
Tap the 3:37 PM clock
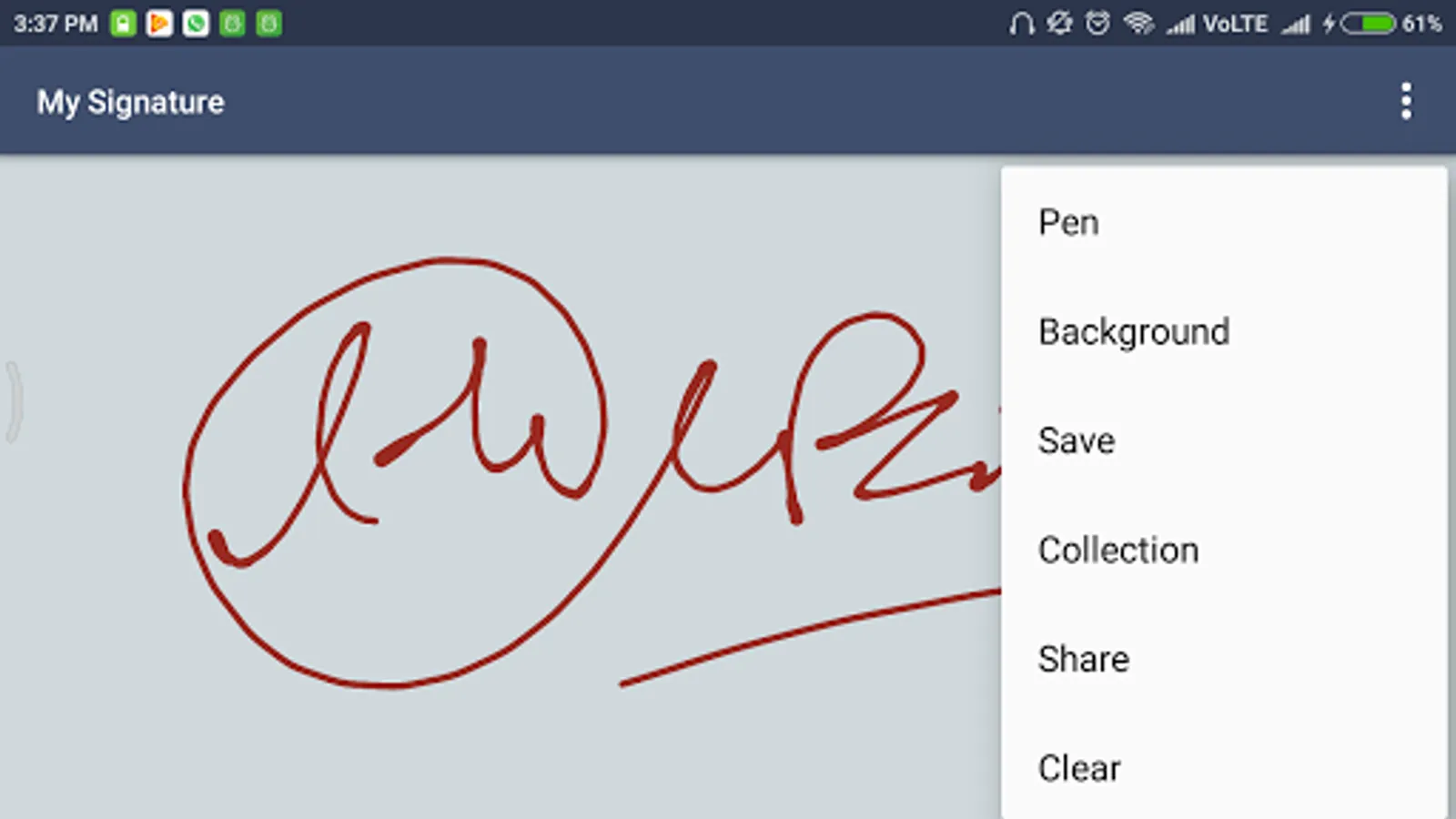(56, 24)
